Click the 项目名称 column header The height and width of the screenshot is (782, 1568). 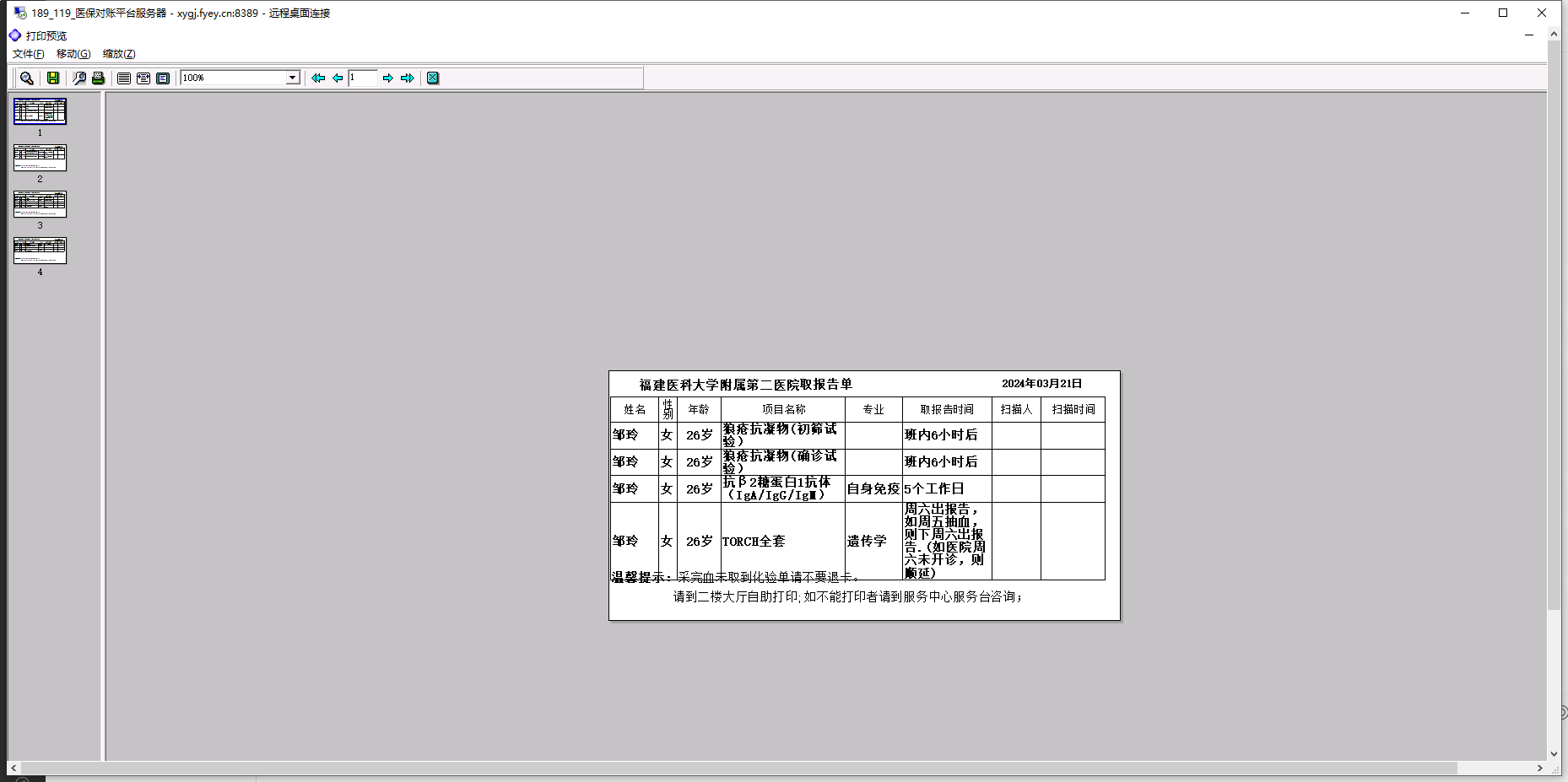[783, 410]
